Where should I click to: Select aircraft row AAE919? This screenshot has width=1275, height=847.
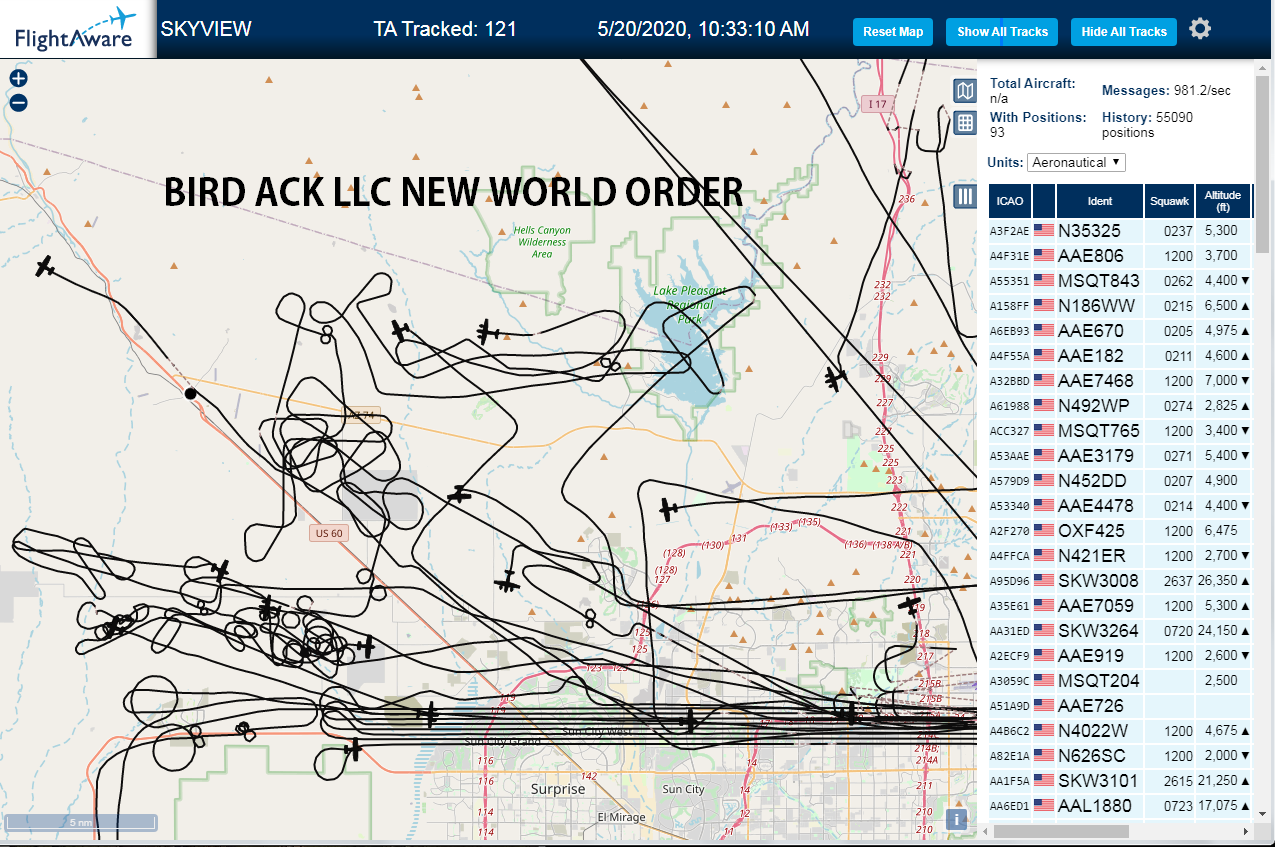(1120, 656)
